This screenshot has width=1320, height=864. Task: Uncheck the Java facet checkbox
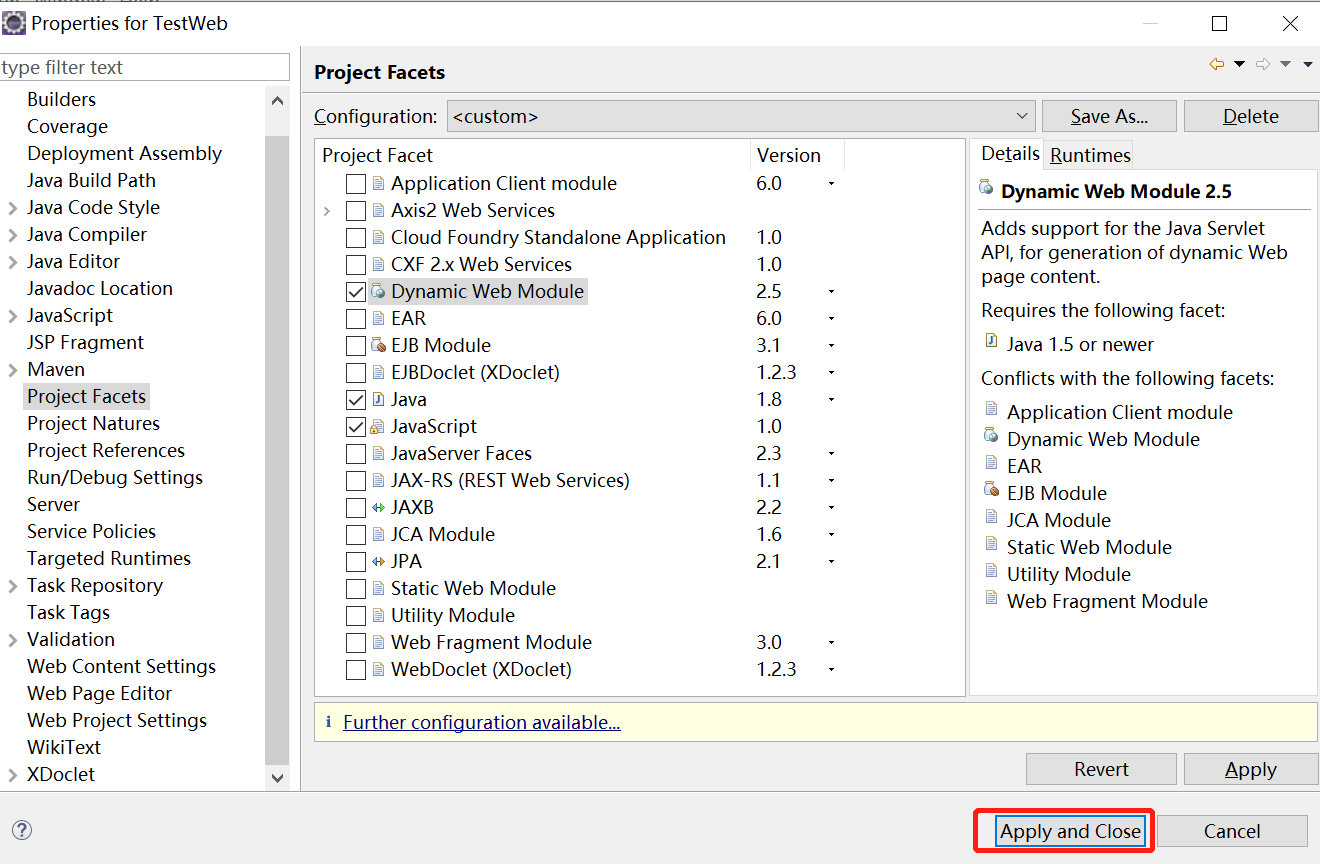355,400
